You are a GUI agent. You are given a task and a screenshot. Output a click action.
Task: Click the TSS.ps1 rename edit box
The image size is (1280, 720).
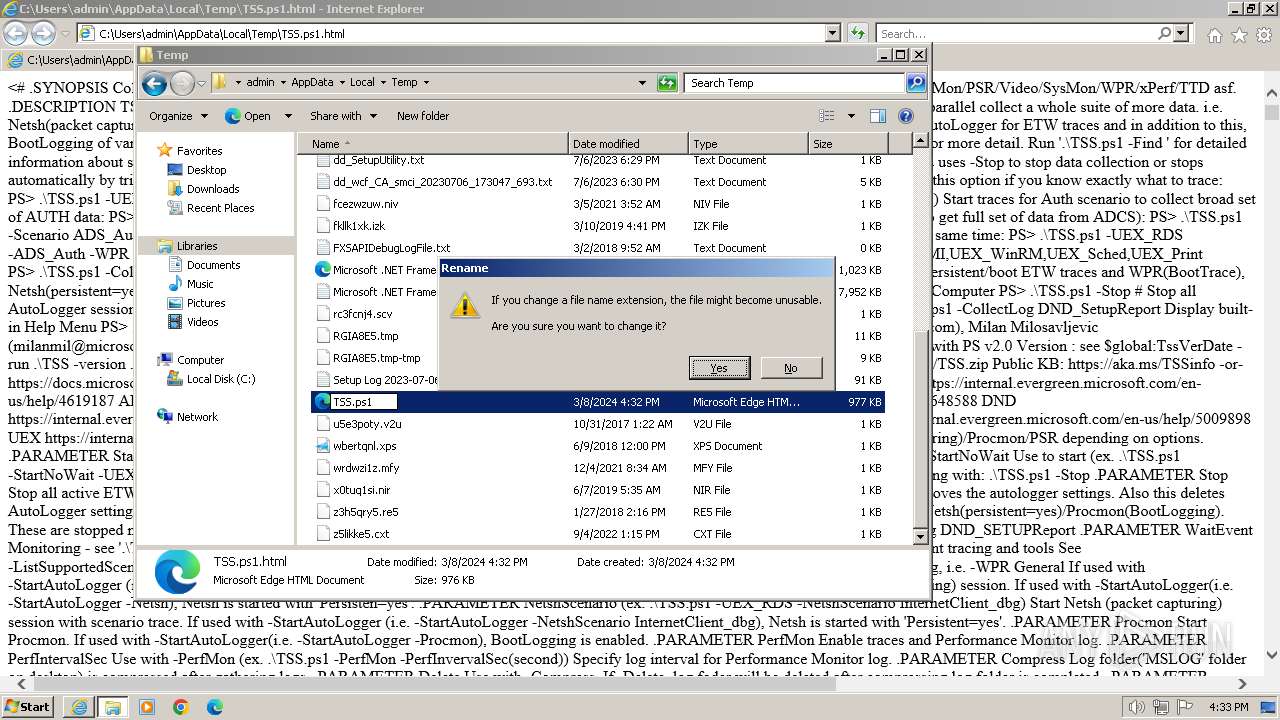(364, 402)
